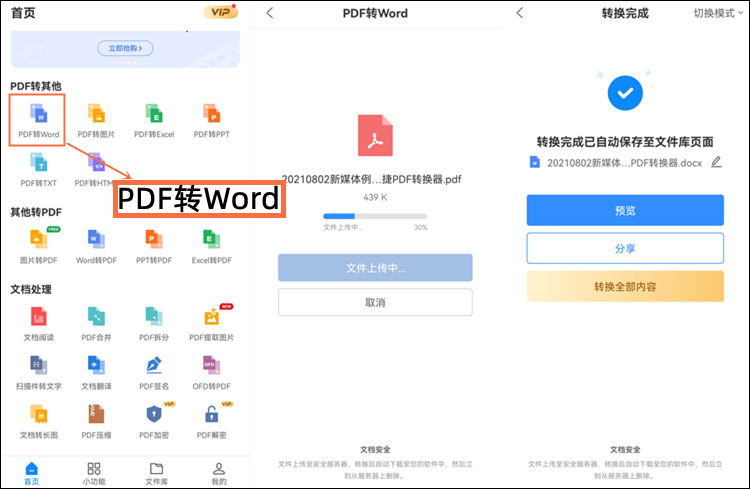Select the converted .docx file name
750x489 pixels.
pos(624,163)
